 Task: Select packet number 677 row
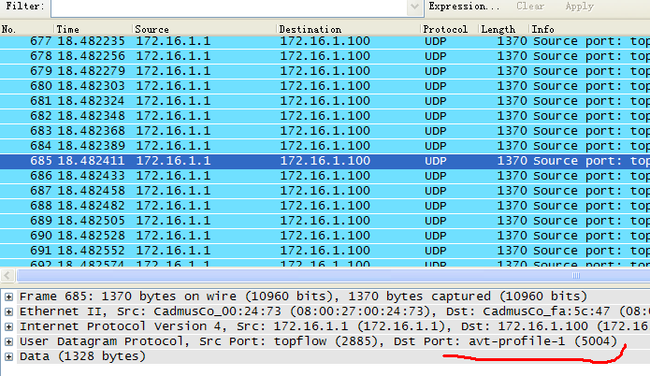325,41
